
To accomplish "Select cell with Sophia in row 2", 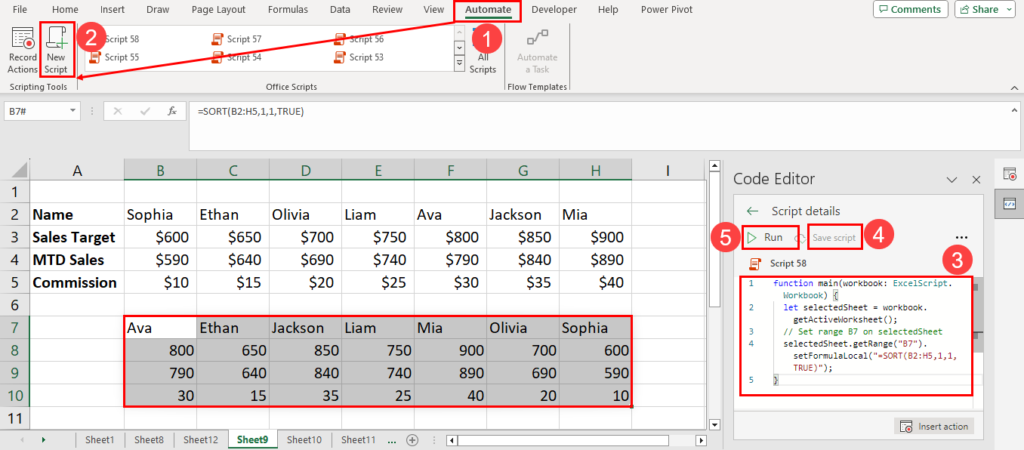I will (x=160, y=215).
